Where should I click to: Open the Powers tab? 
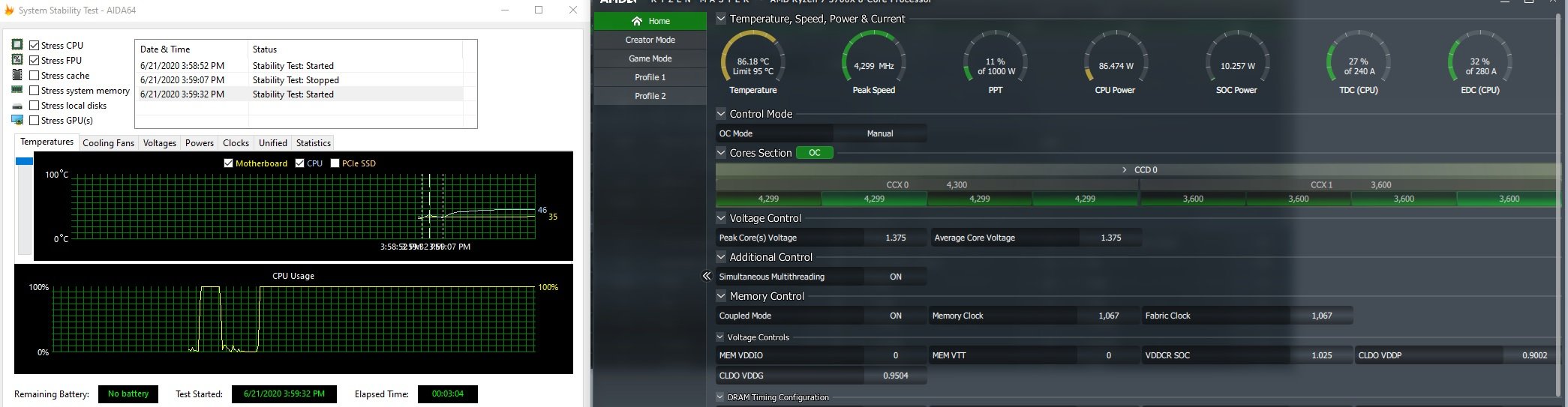pyautogui.click(x=200, y=143)
